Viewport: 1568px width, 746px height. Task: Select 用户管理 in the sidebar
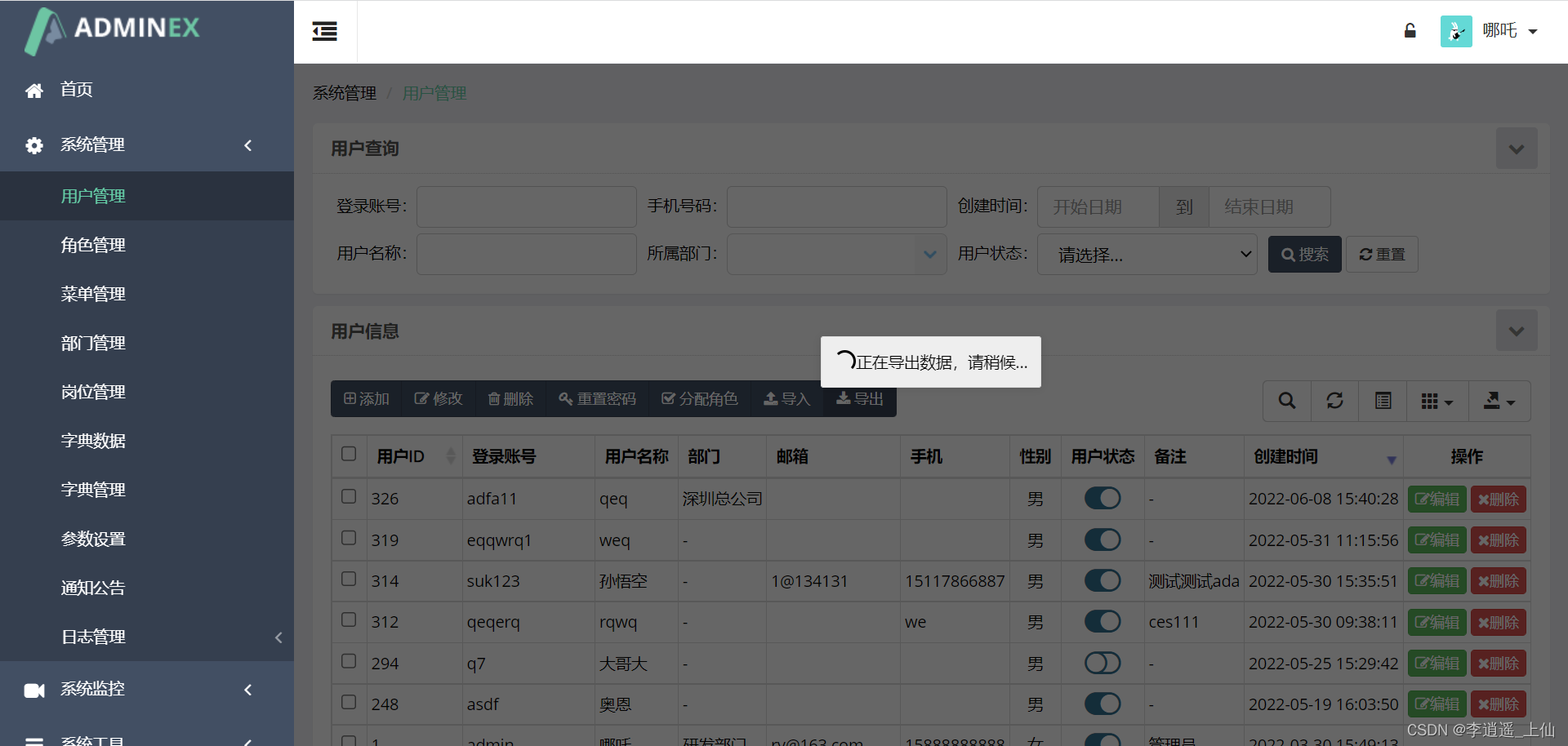[147, 196]
